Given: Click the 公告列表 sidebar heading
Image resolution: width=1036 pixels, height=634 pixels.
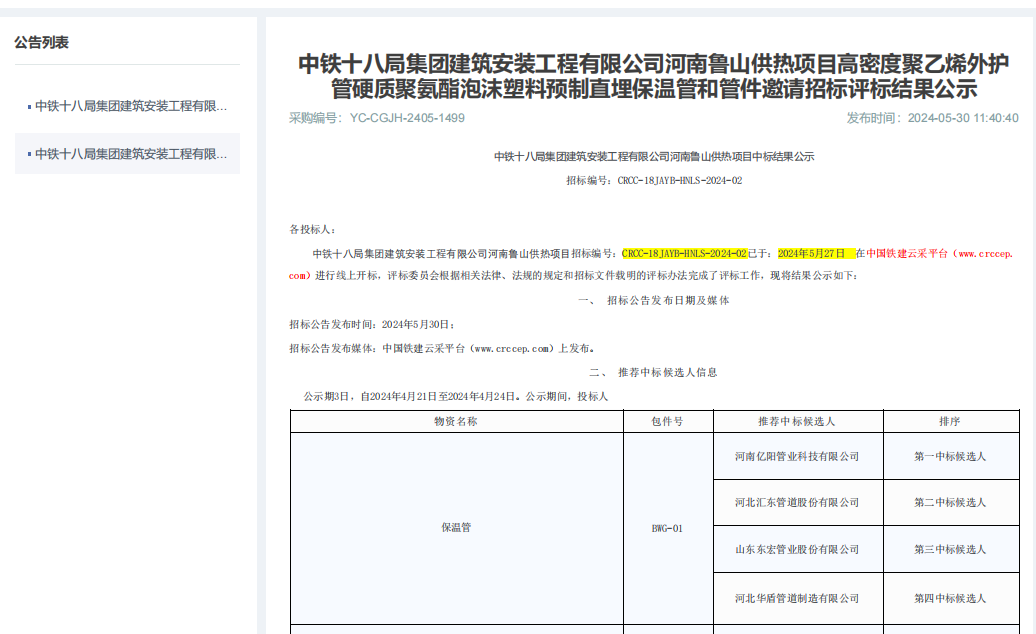Looking at the screenshot, I should coord(41,42).
